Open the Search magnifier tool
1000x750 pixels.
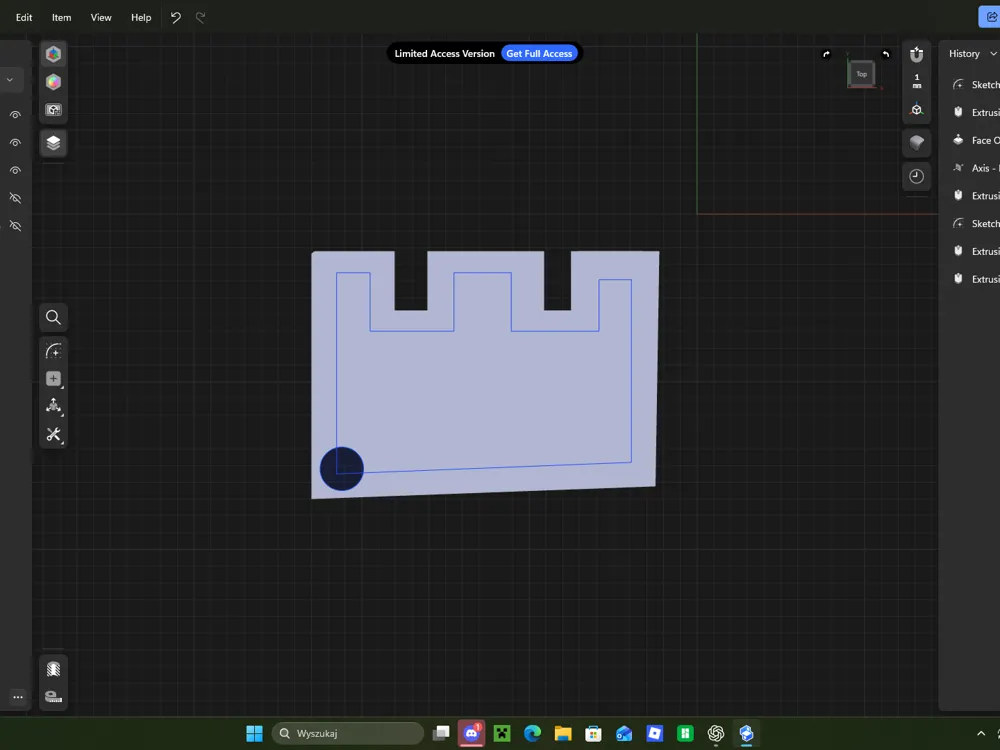(54, 317)
